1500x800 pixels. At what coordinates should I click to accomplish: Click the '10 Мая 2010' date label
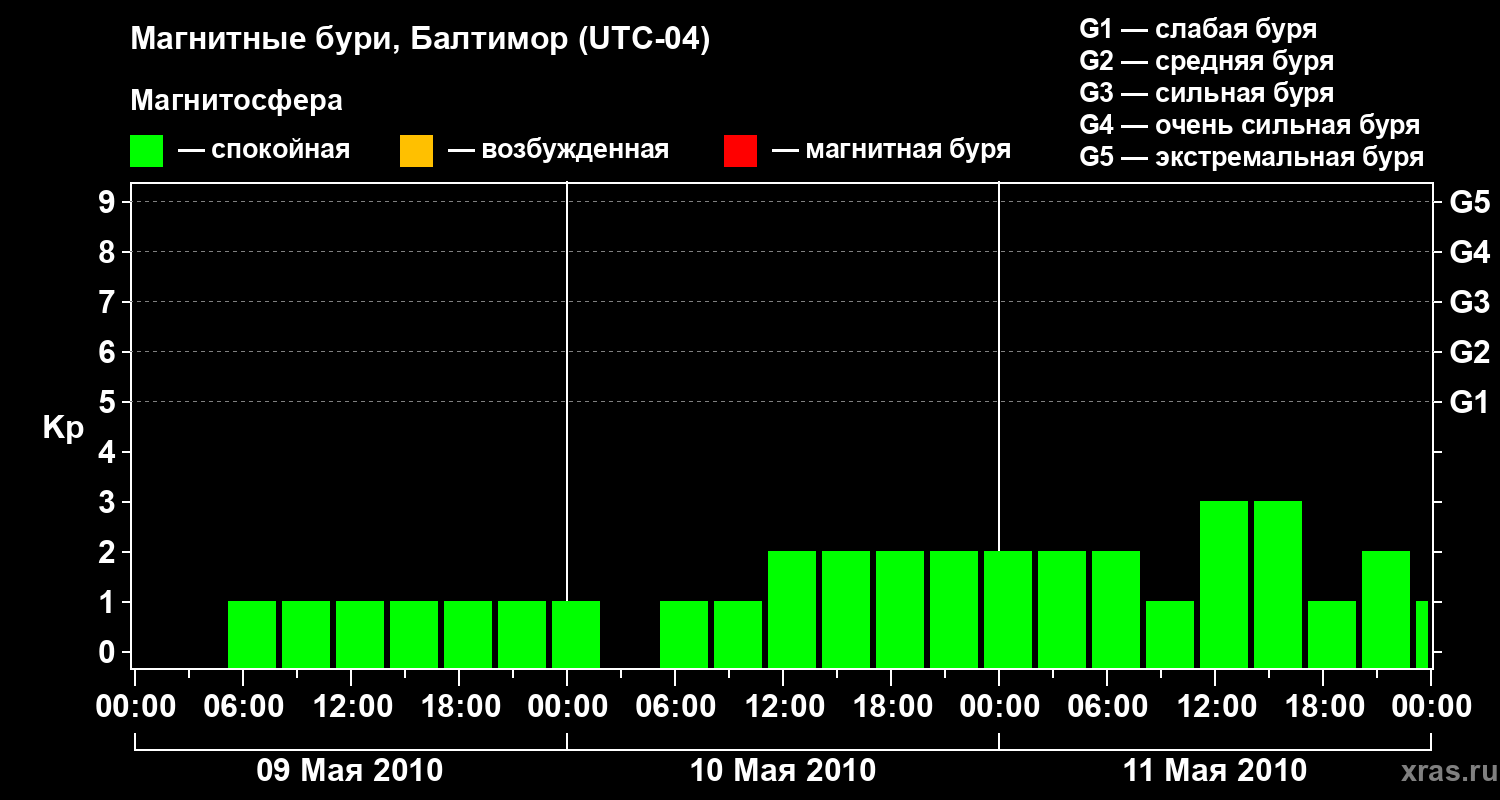tap(783, 771)
